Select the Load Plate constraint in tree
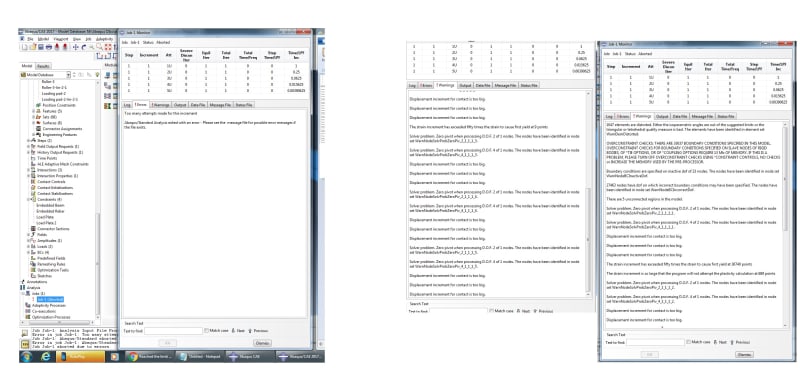800x368 pixels. (x=45, y=217)
